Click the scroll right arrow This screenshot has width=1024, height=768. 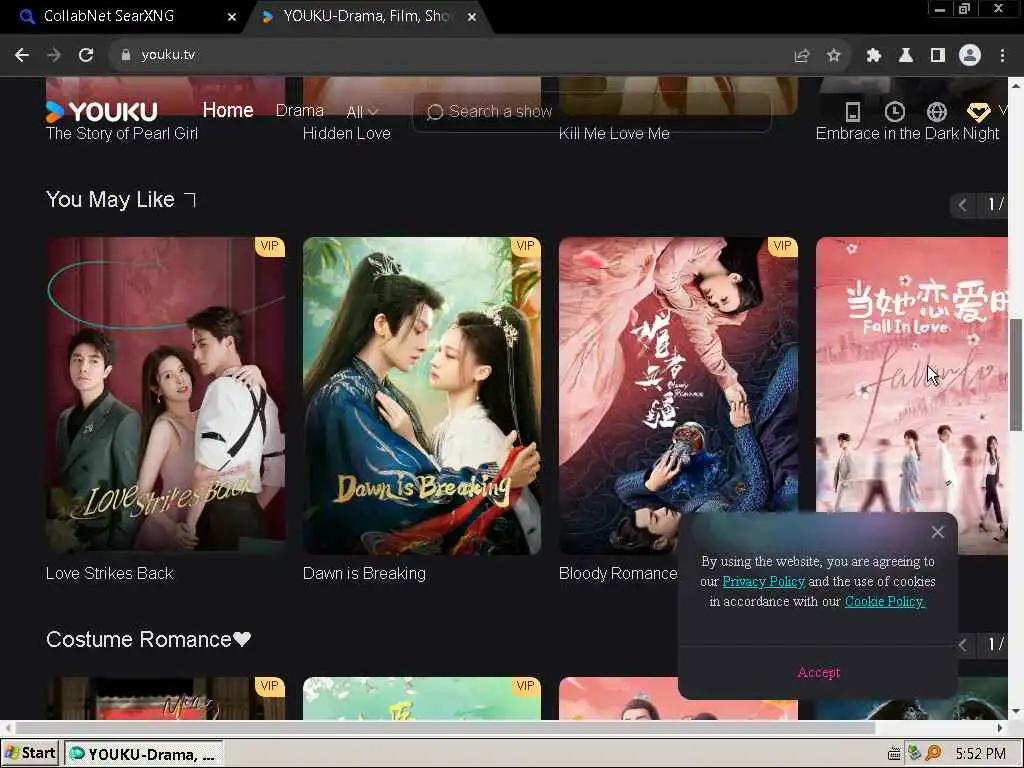[1000, 728]
